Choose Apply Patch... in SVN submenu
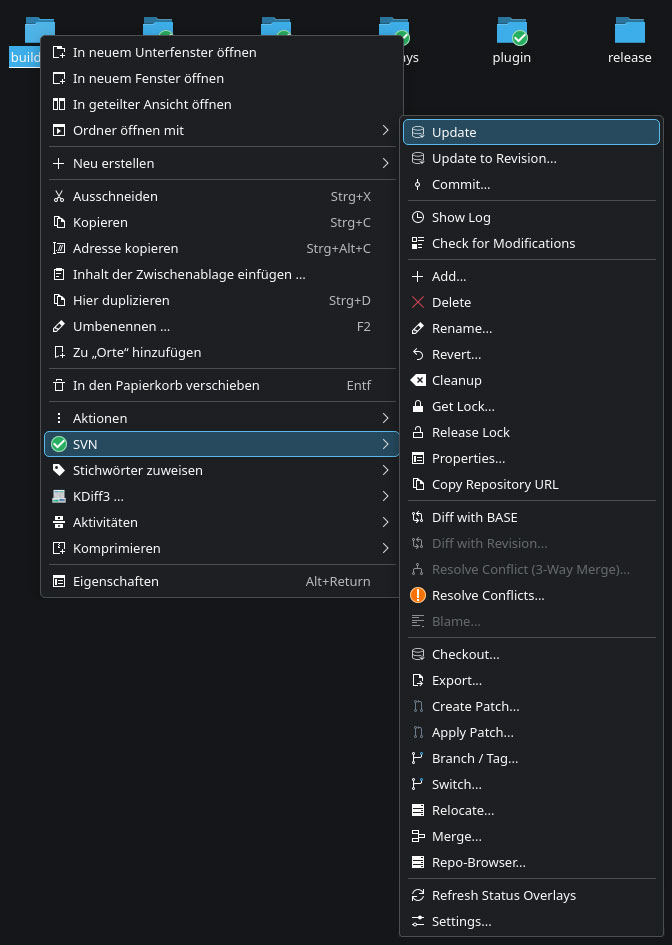Viewport: 672px width, 945px height. [532, 732]
